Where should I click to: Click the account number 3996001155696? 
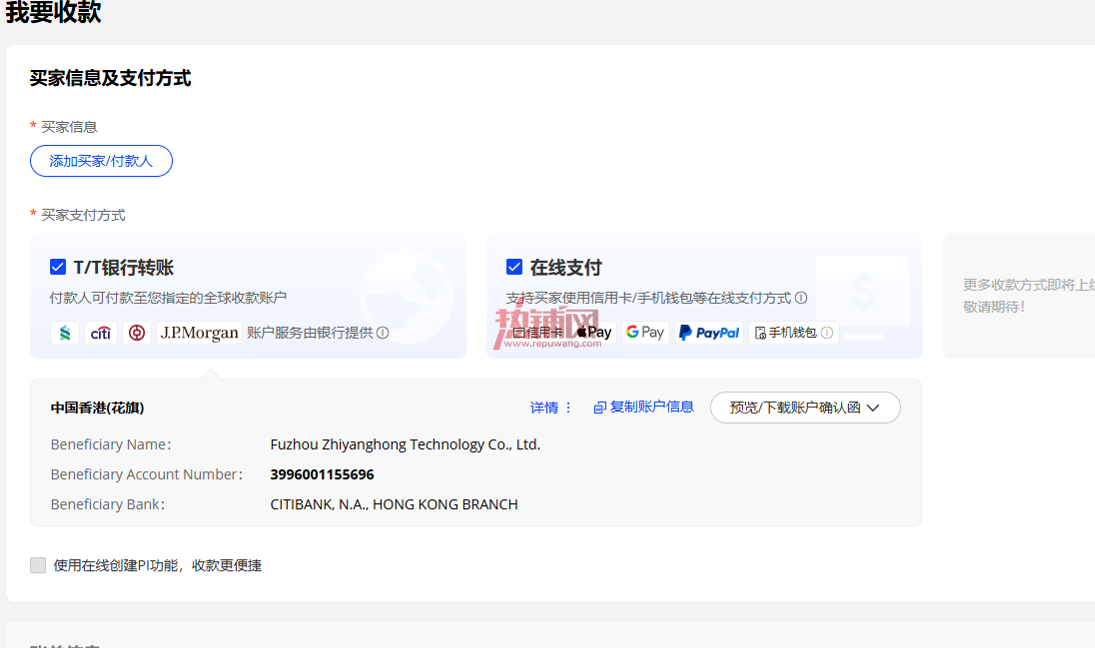point(322,475)
